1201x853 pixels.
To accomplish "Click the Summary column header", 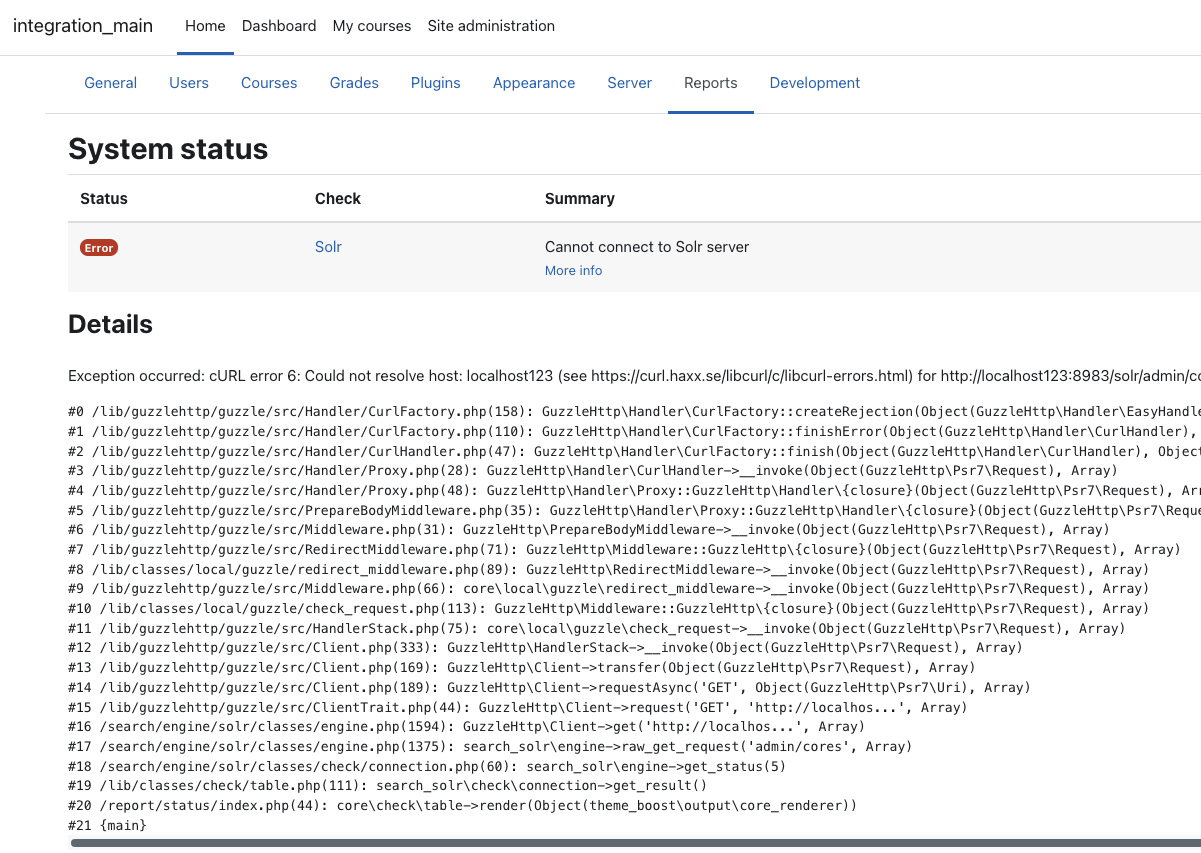I will click(x=580, y=199).
